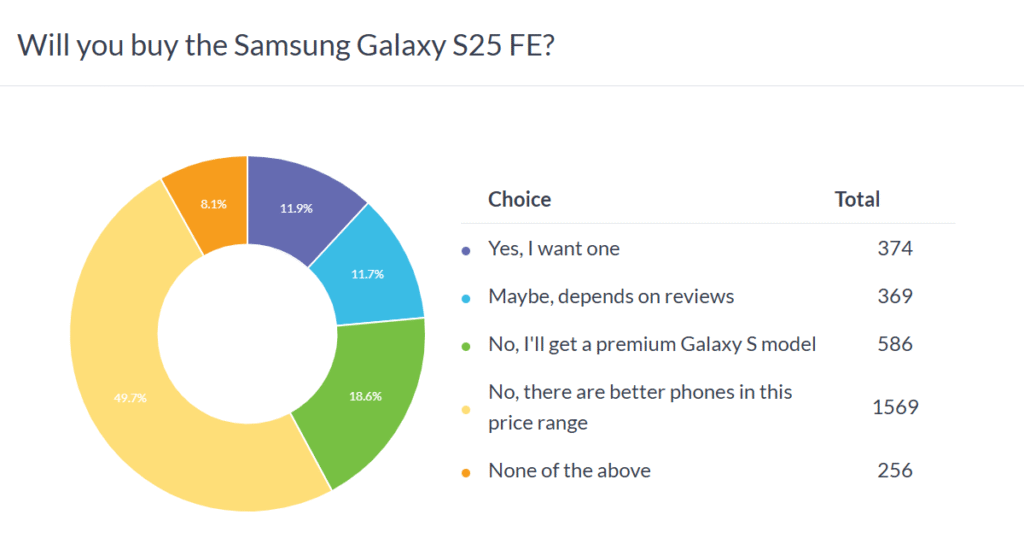Click the 1569 total vote count

click(x=894, y=407)
